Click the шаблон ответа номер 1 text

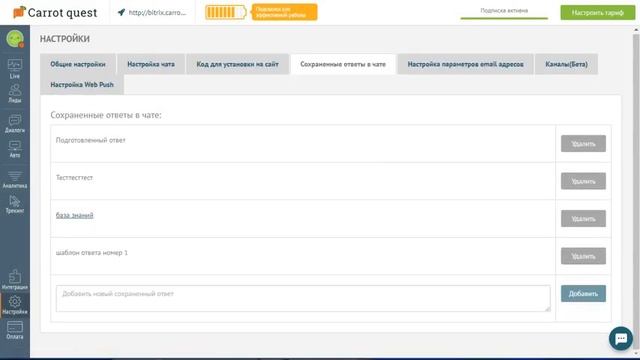click(92, 253)
